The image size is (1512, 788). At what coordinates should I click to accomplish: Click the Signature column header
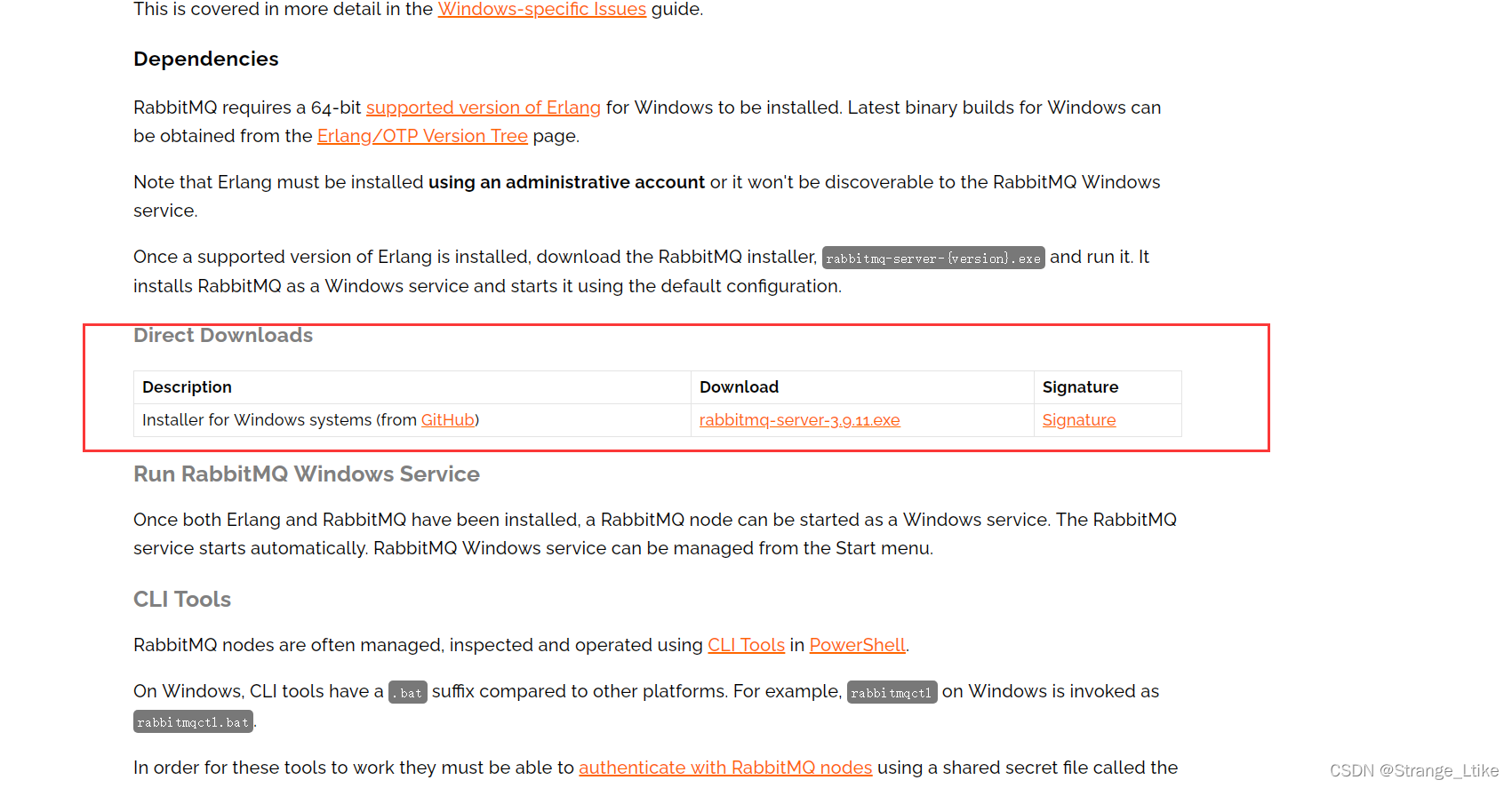tap(1080, 387)
